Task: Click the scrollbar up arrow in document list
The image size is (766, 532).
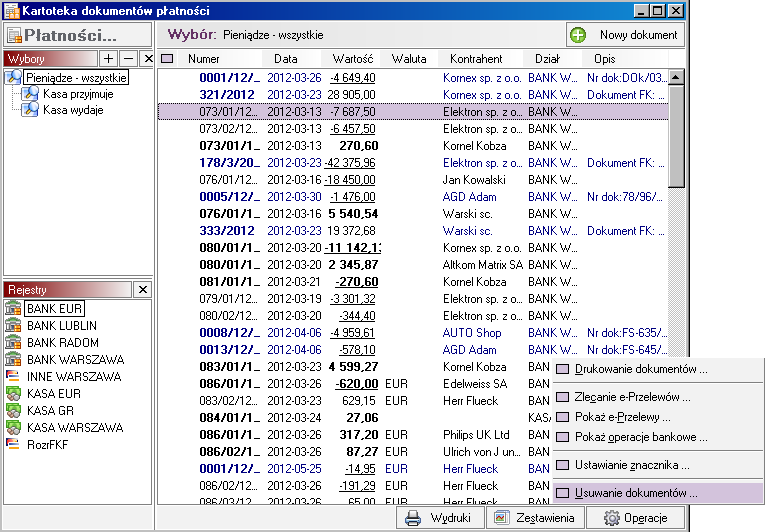Action: 676,77
